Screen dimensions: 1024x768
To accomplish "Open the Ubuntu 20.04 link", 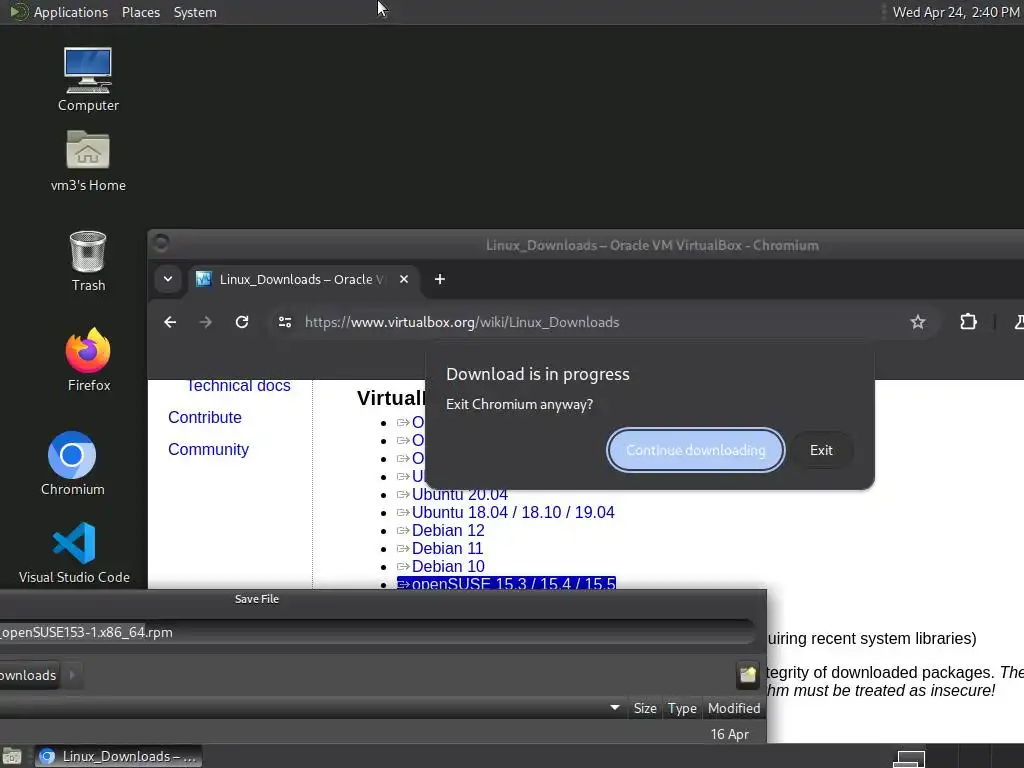I will pyautogui.click(x=460, y=495).
